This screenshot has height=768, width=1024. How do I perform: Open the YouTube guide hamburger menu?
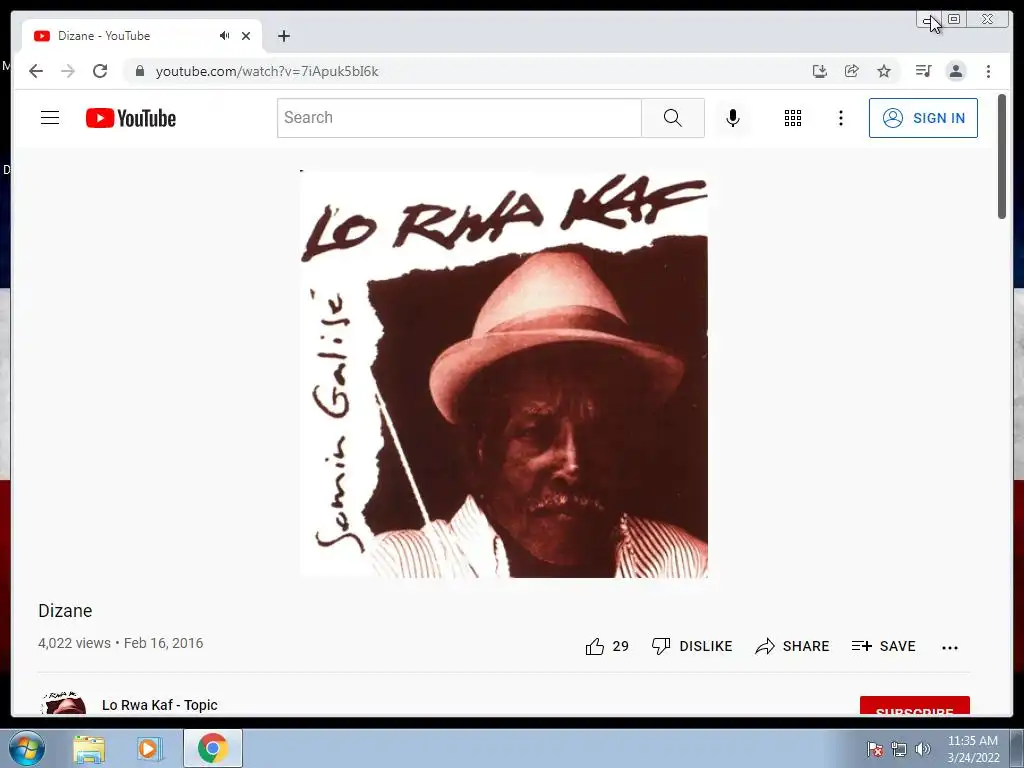(x=50, y=118)
